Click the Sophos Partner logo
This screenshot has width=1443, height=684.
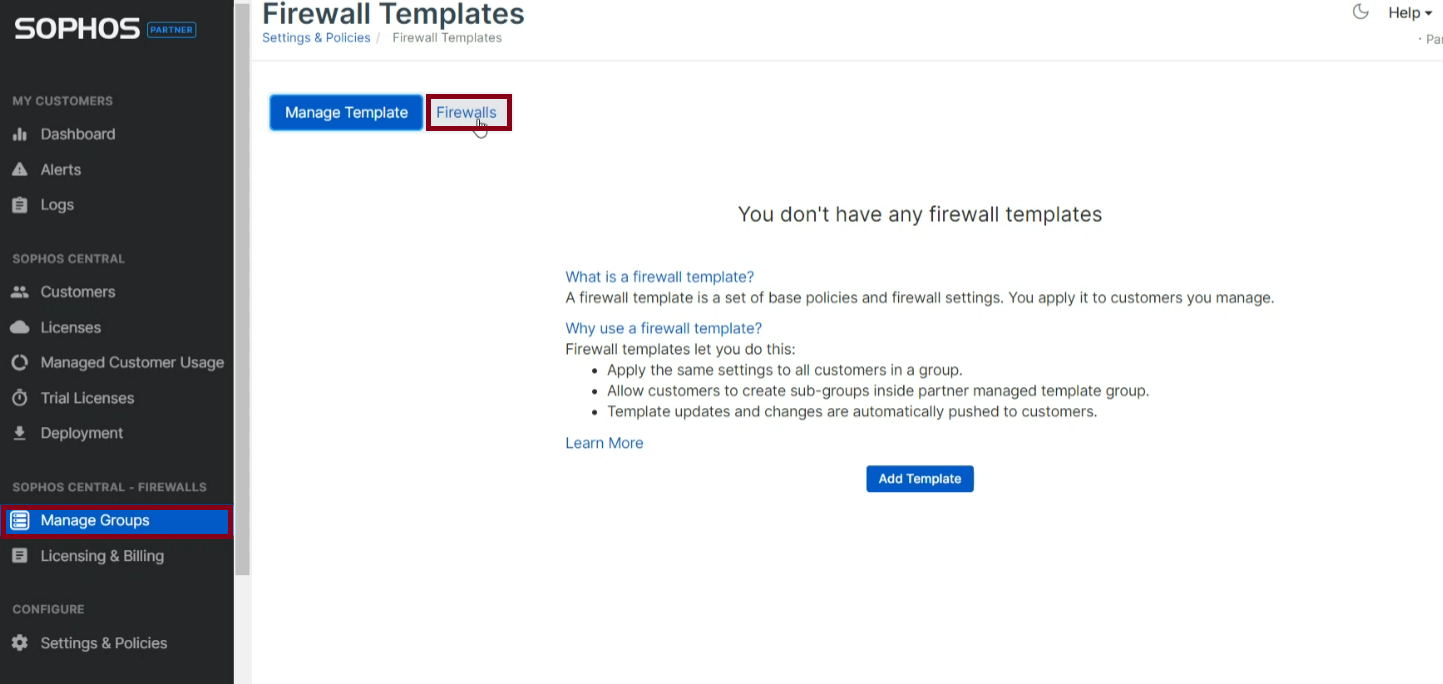click(105, 29)
